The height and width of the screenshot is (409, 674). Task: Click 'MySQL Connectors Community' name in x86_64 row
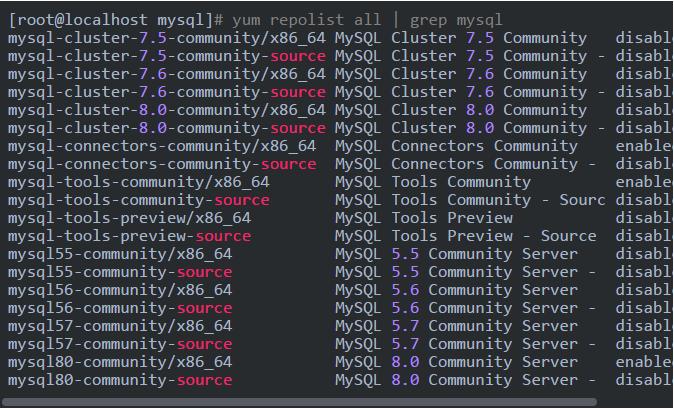click(456, 147)
